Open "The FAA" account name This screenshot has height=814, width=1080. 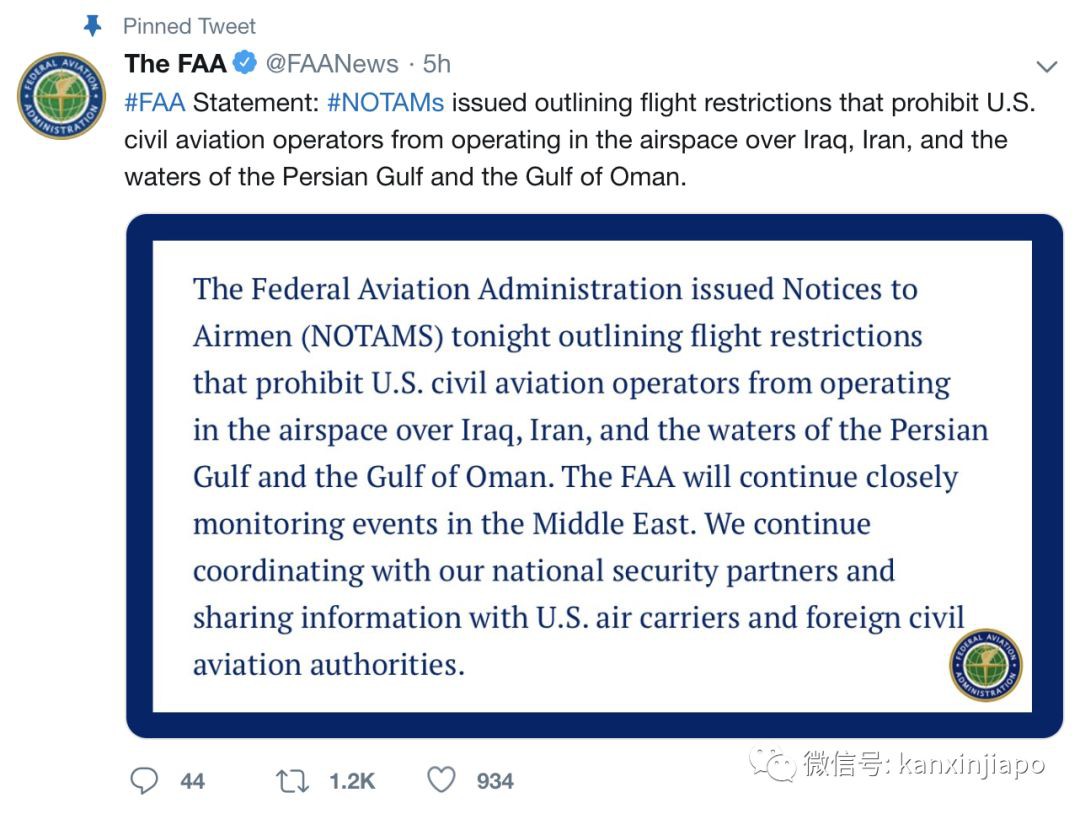pyautogui.click(x=175, y=64)
